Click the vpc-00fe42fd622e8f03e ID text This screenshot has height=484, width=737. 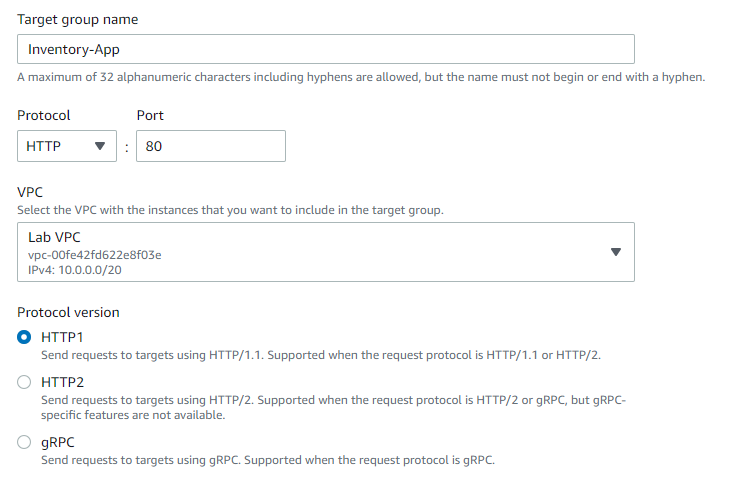click(x=94, y=255)
